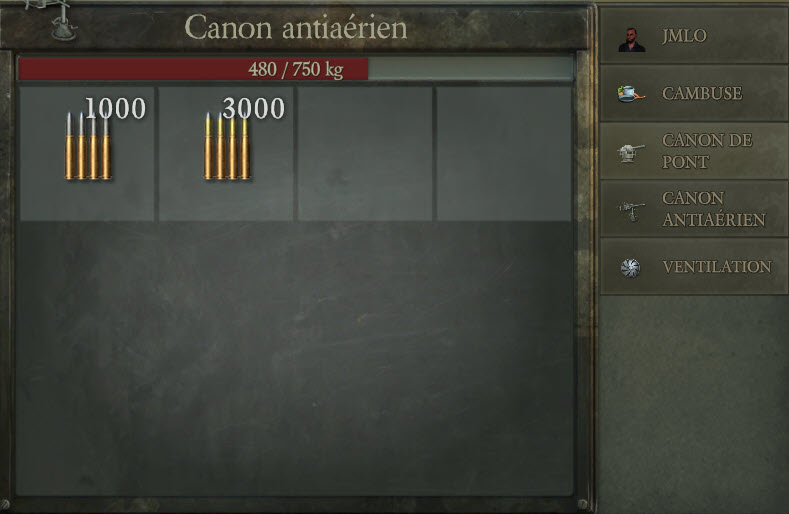
Task: Click the fourth empty inventory slot
Action: 504,154
